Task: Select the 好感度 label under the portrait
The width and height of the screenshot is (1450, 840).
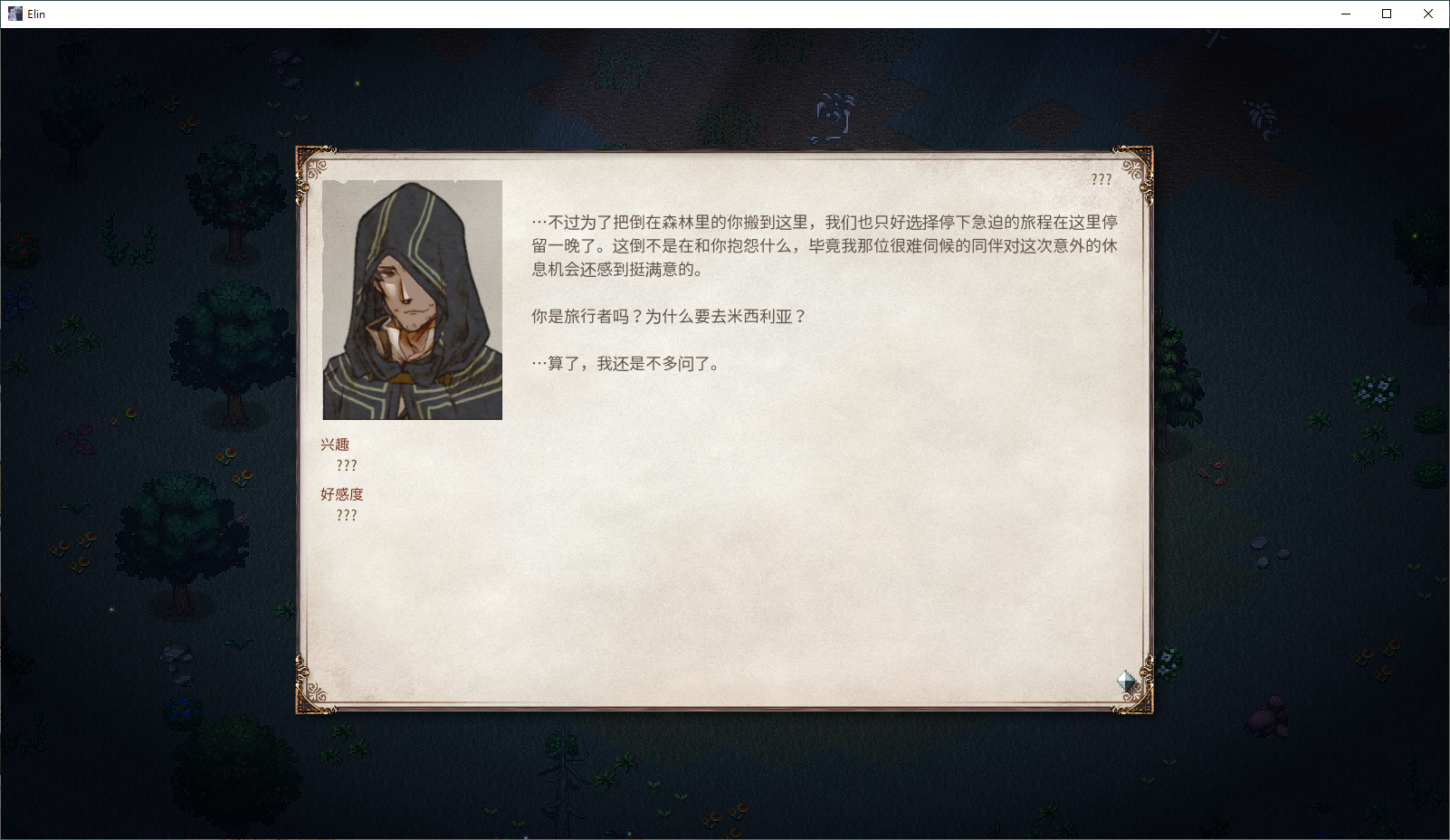Action: pos(341,494)
